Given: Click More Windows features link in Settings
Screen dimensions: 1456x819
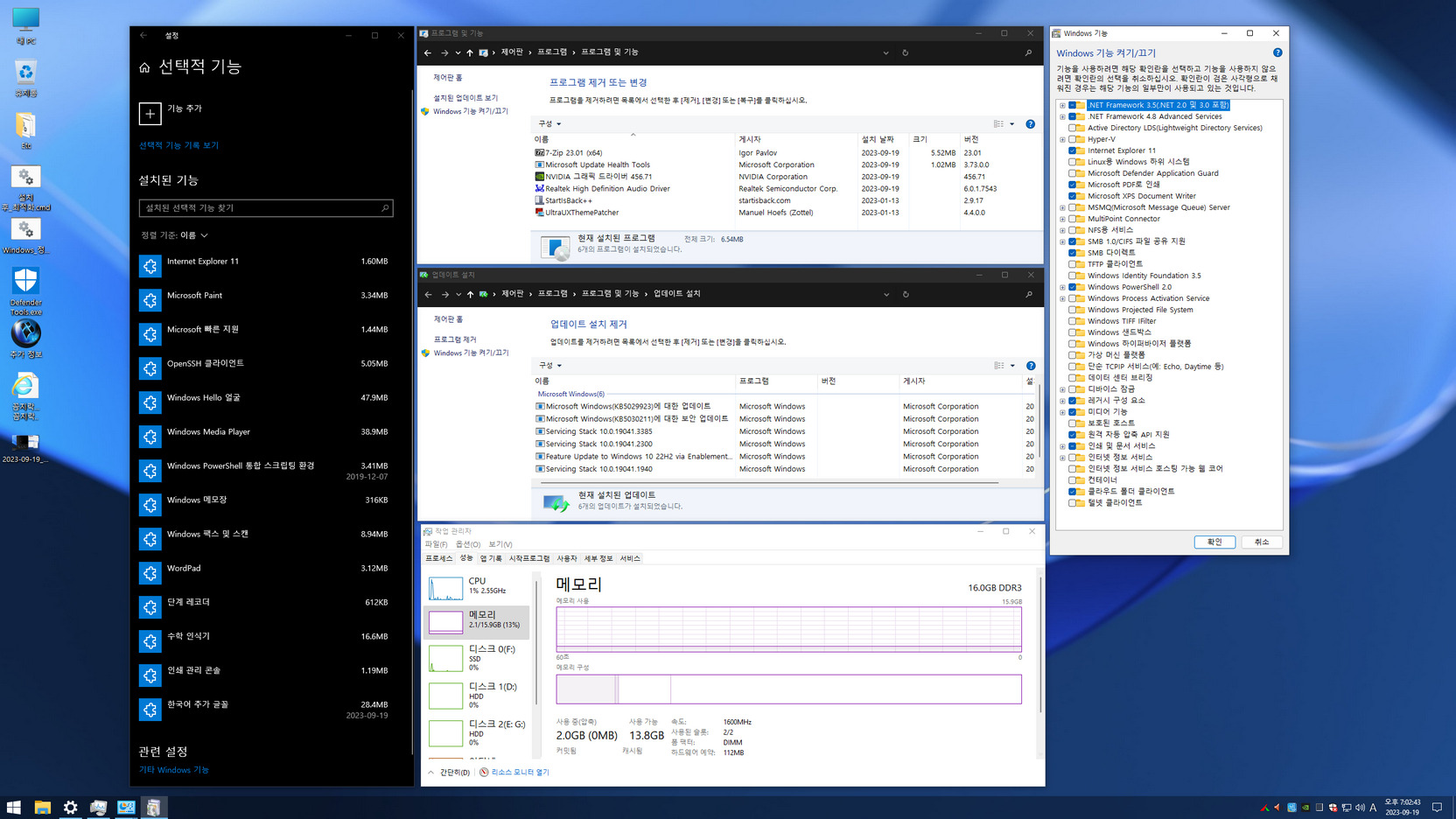Looking at the screenshot, I should point(174,770).
